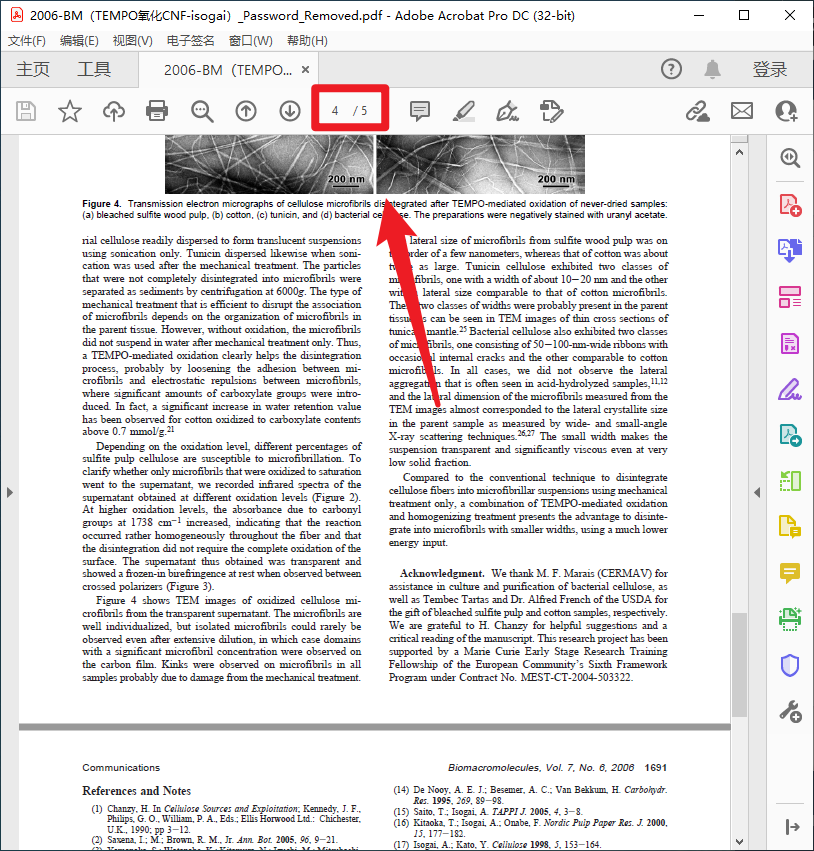Image resolution: width=814 pixels, height=851 pixels.
Task: Switch to the 工具 tab
Action: click(x=94, y=69)
